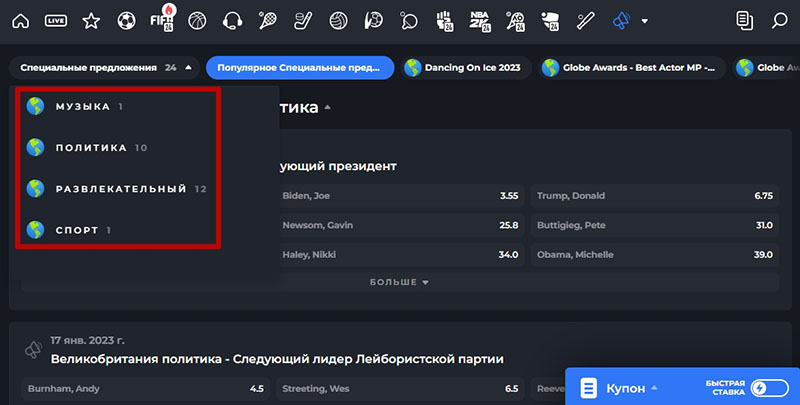Collapse the политика section header arrow
The width and height of the screenshot is (800, 405).
point(328,108)
